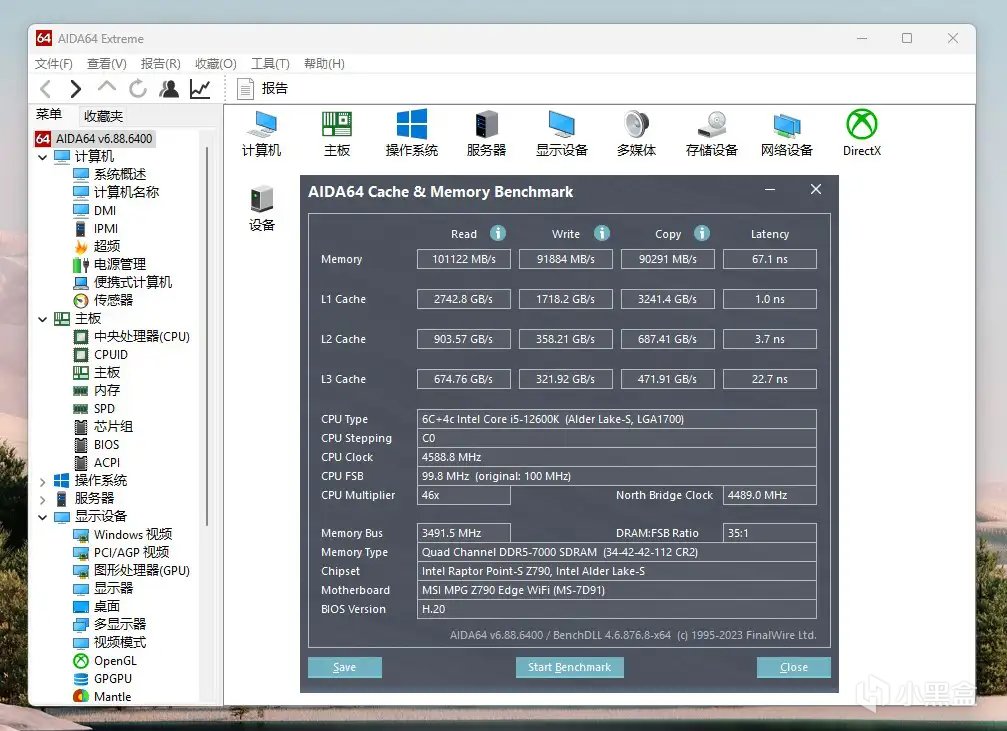
Task: Close the benchmark dialog with the X
Action: click(x=816, y=189)
